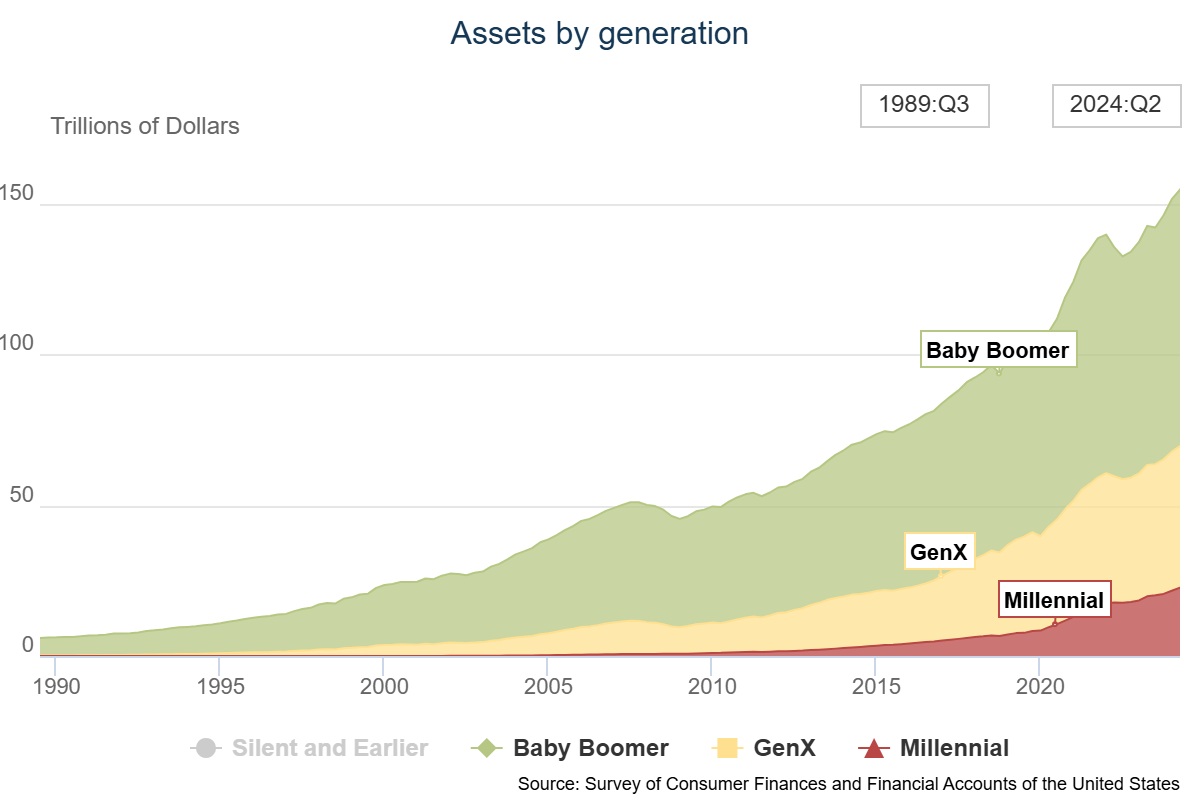Click the Trillions of Dollars axis label
The width and height of the screenshot is (1200, 800).
(x=145, y=126)
